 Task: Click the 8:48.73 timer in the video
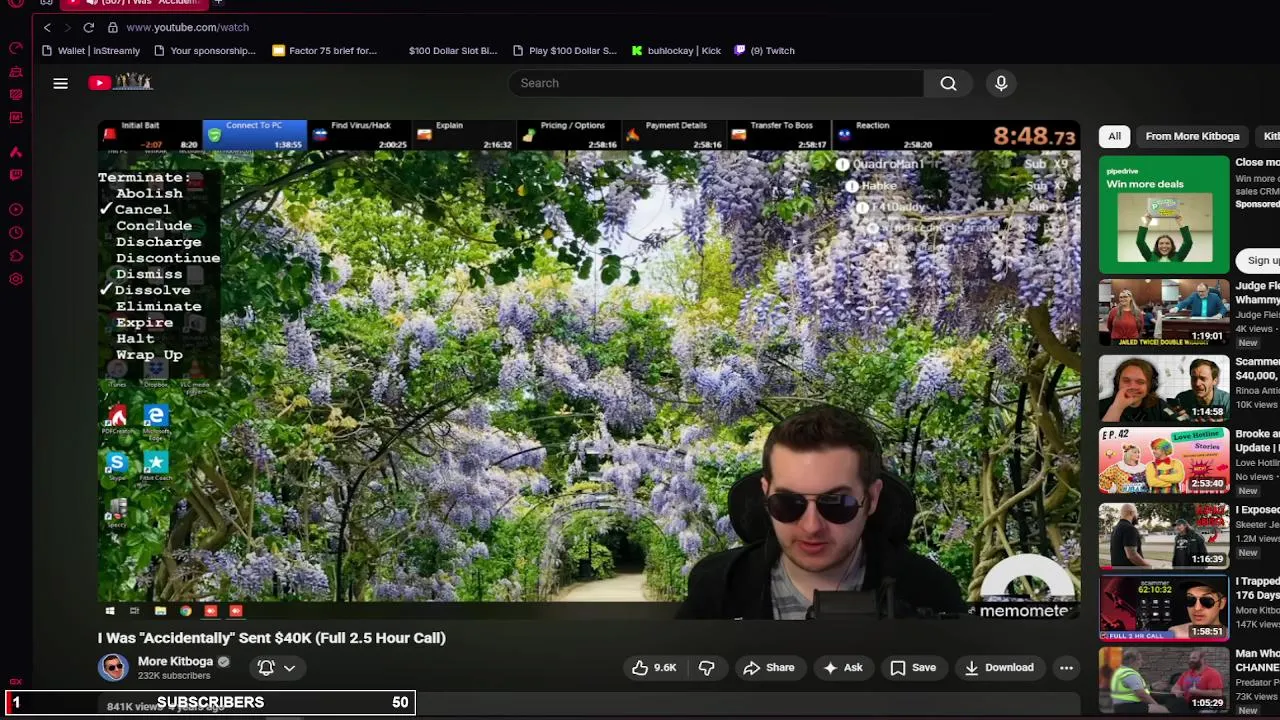1035,136
